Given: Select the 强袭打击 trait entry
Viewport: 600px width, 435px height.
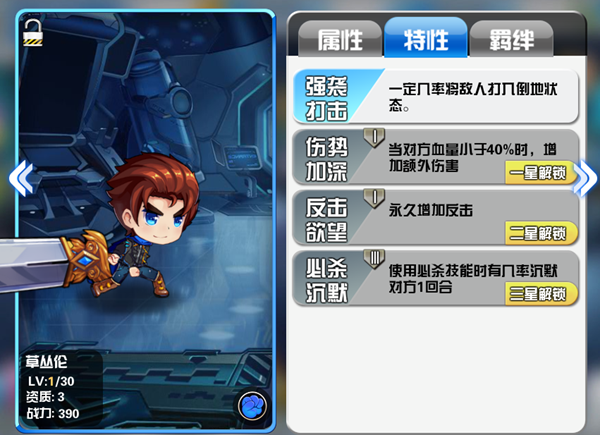Looking at the screenshot, I should 435,96.
